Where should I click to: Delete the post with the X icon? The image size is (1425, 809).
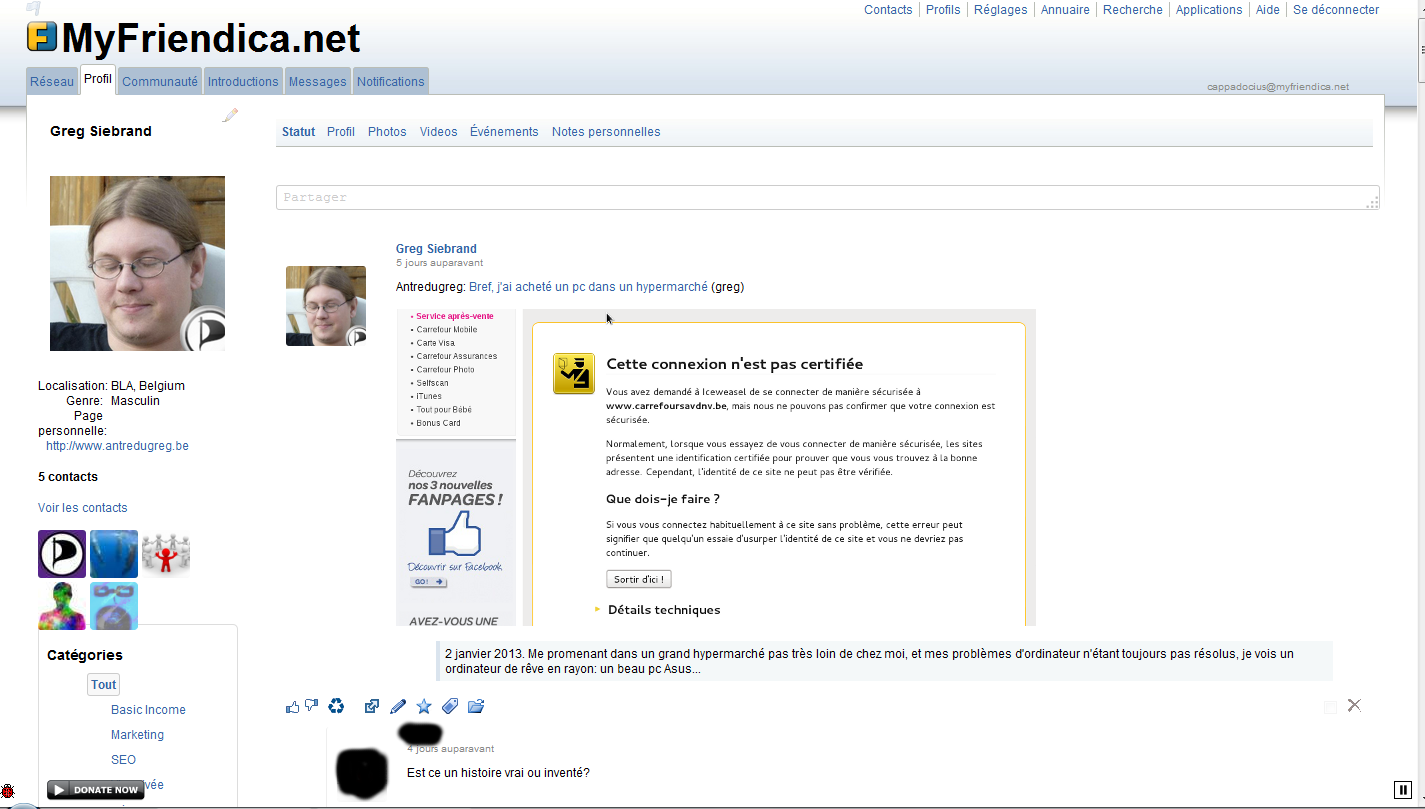(1354, 705)
